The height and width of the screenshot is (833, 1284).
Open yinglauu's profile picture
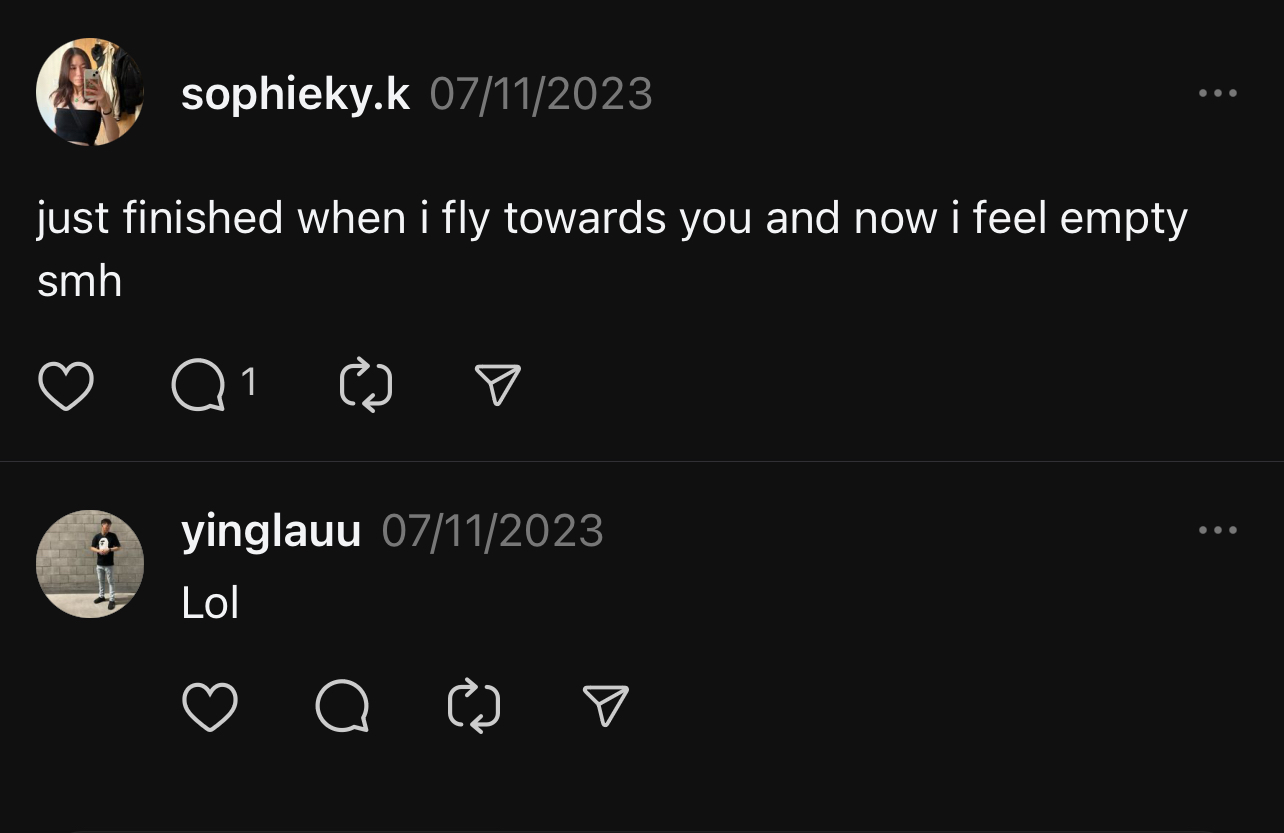(x=90, y=564)
